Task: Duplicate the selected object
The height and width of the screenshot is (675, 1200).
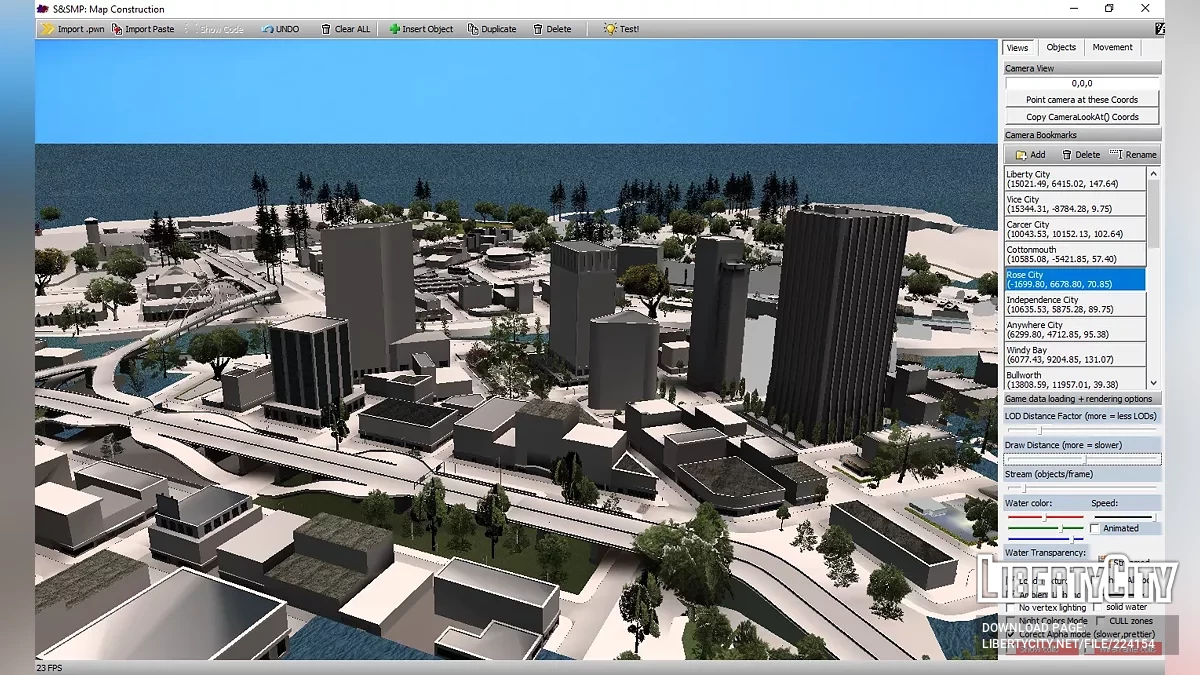Action: pos(491,29)
